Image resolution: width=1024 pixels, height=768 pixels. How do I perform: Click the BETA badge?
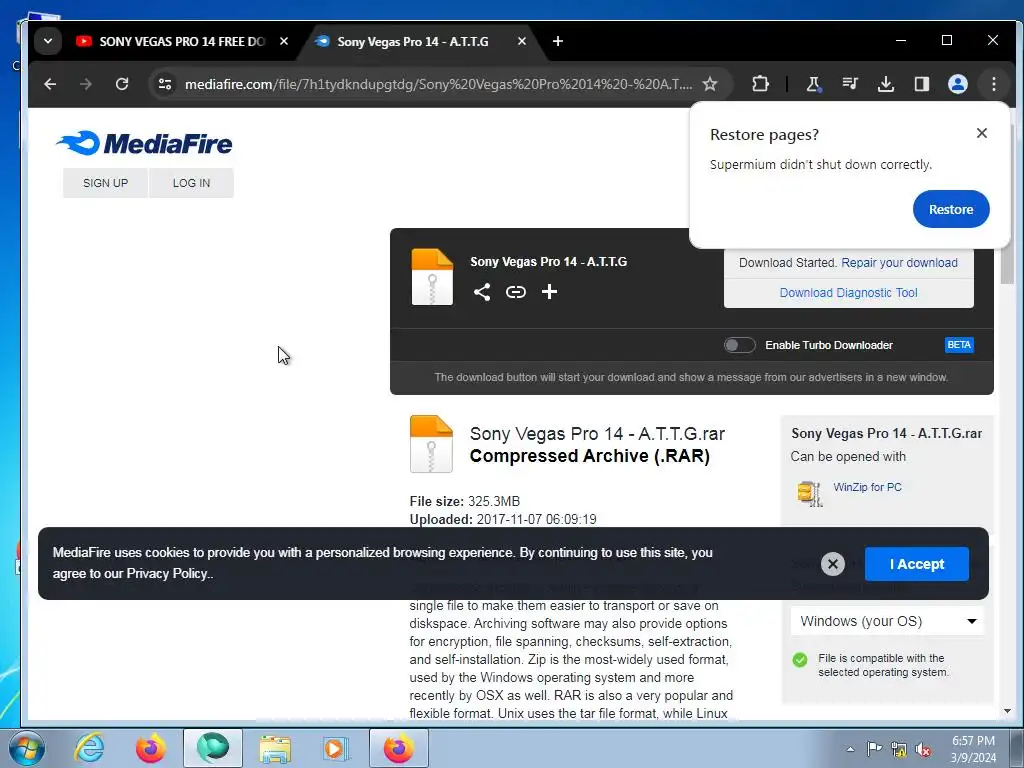coord(959,345)
